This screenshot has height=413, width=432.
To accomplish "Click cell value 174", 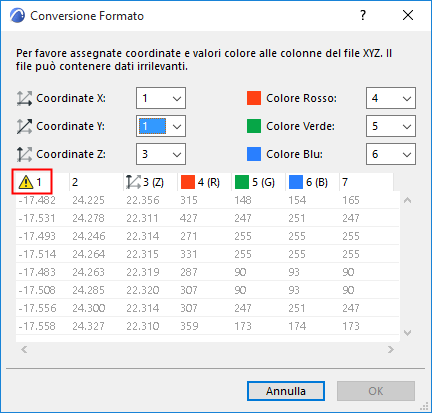I will (297, 326).
